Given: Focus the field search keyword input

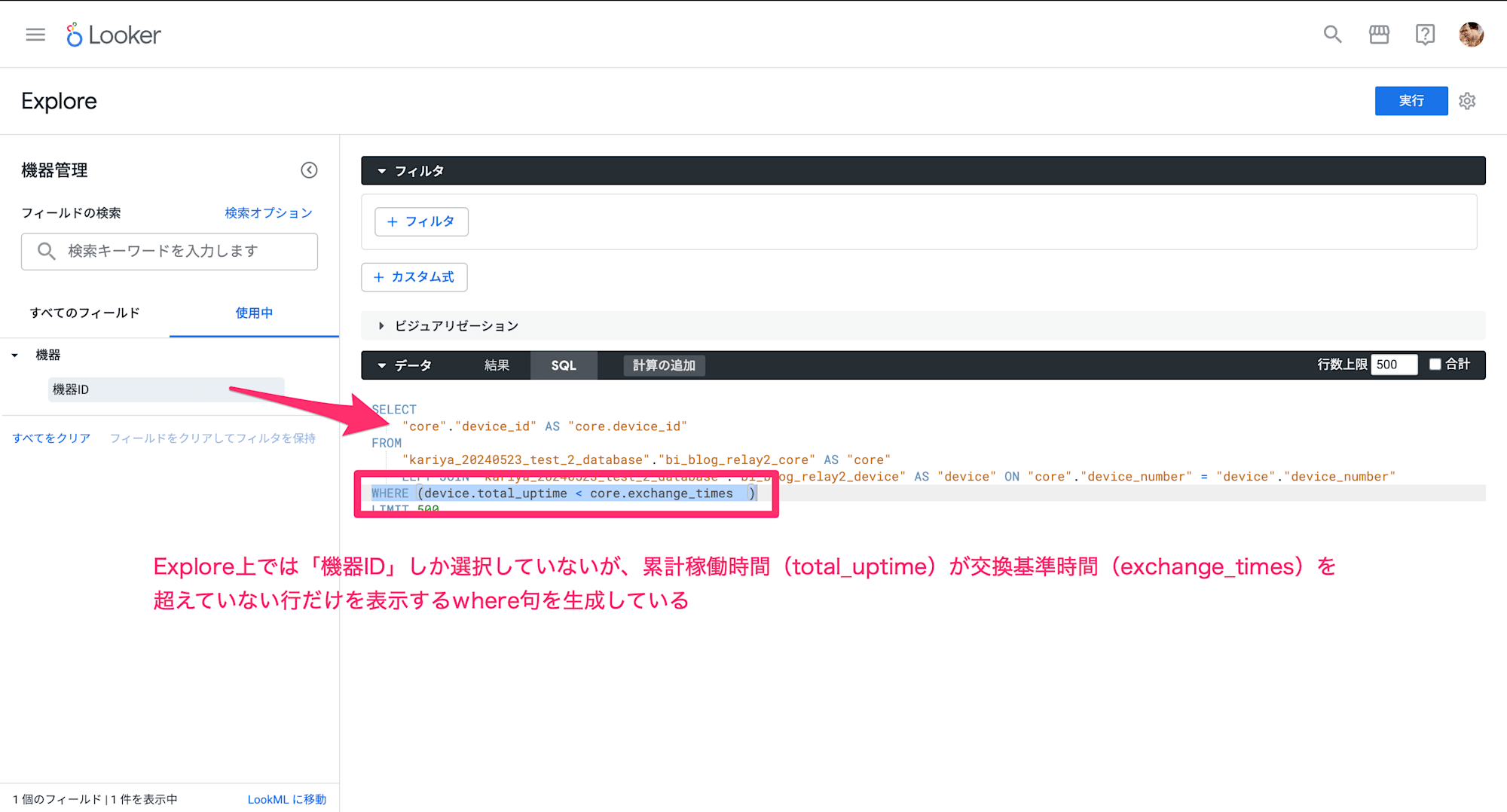Looking at the screenshot, I should point(170,252).
